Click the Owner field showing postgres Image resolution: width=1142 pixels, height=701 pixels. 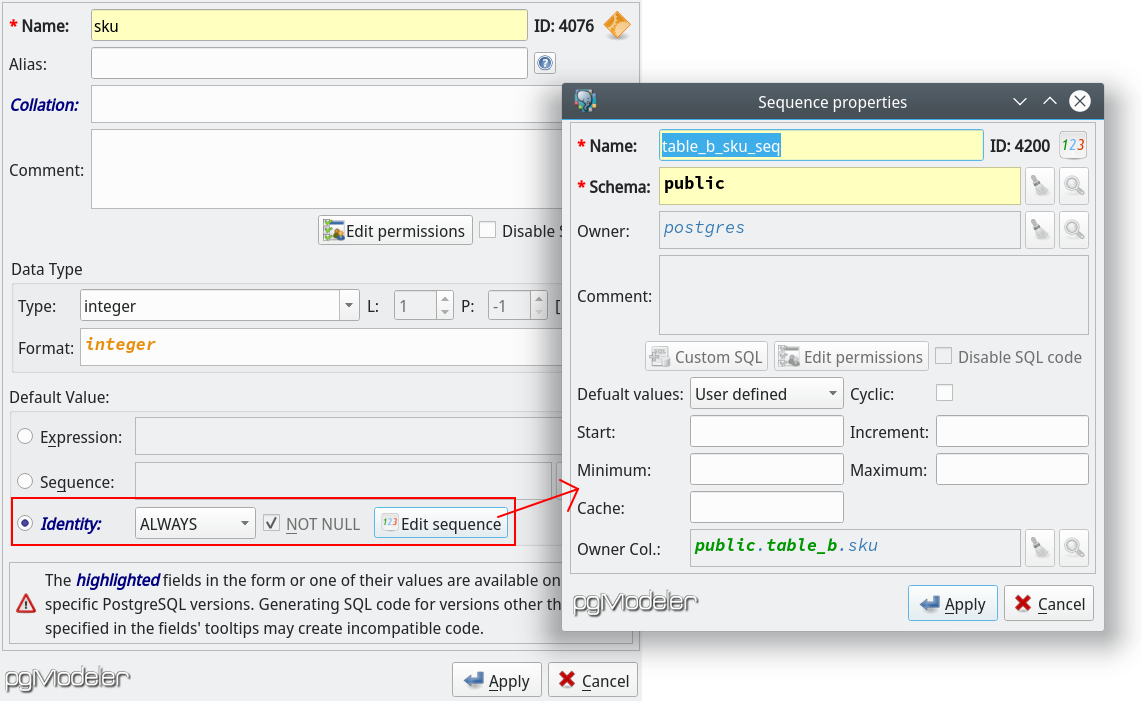coord(840,230)
